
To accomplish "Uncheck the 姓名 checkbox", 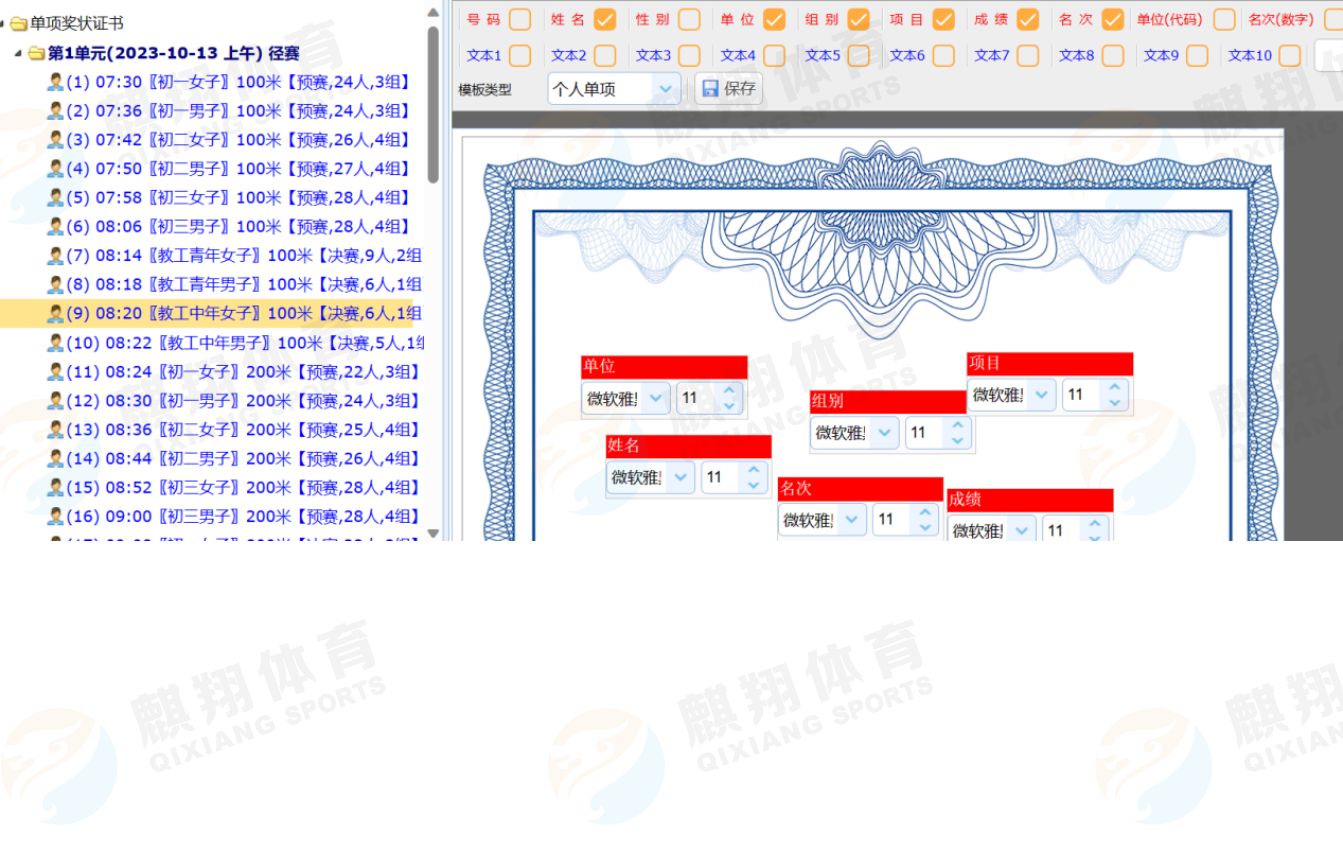I will click(604, 19).
